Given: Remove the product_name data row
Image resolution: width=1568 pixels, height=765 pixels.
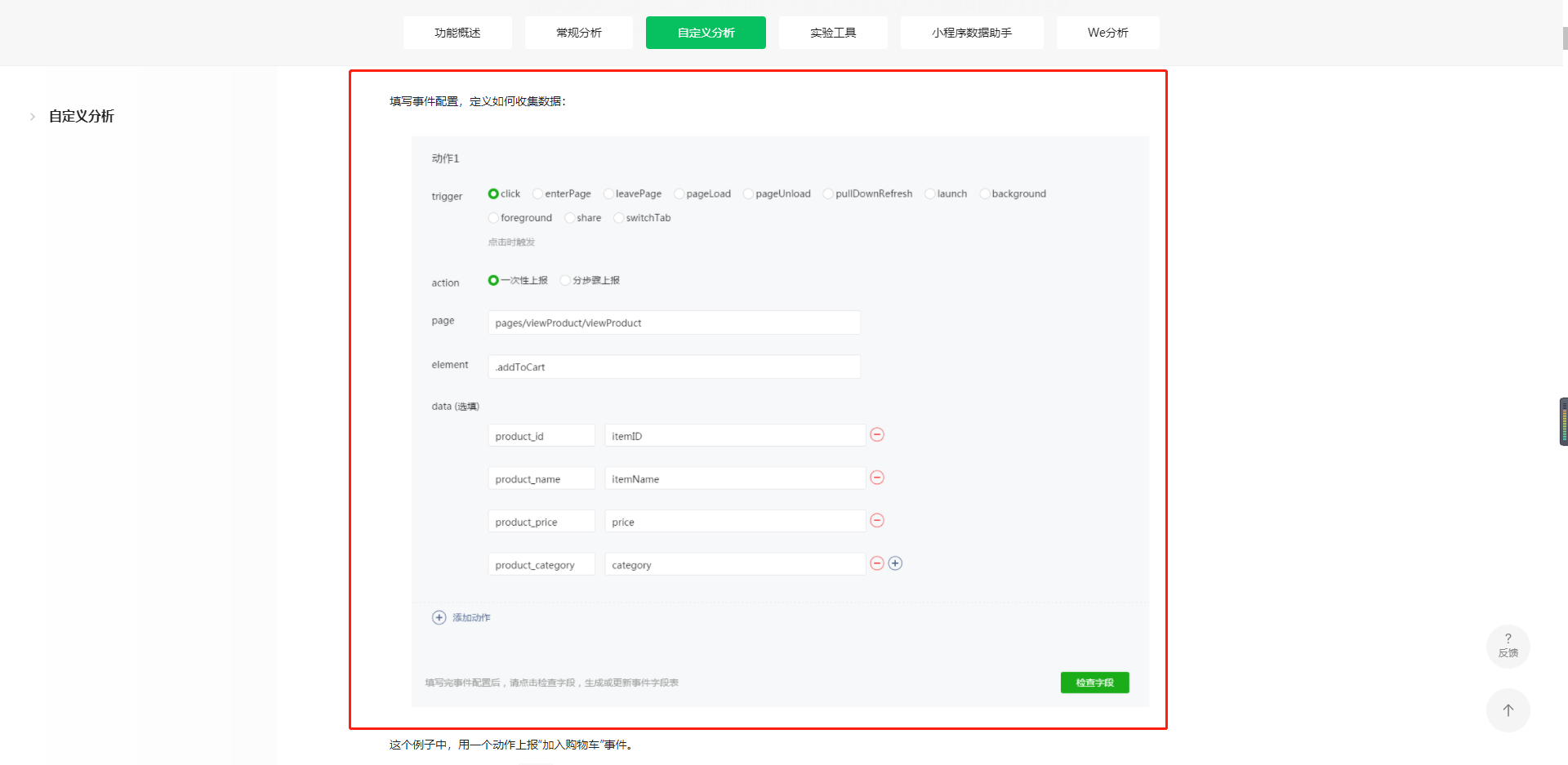Looking at the screenshot, I should [x=877, y=478].
